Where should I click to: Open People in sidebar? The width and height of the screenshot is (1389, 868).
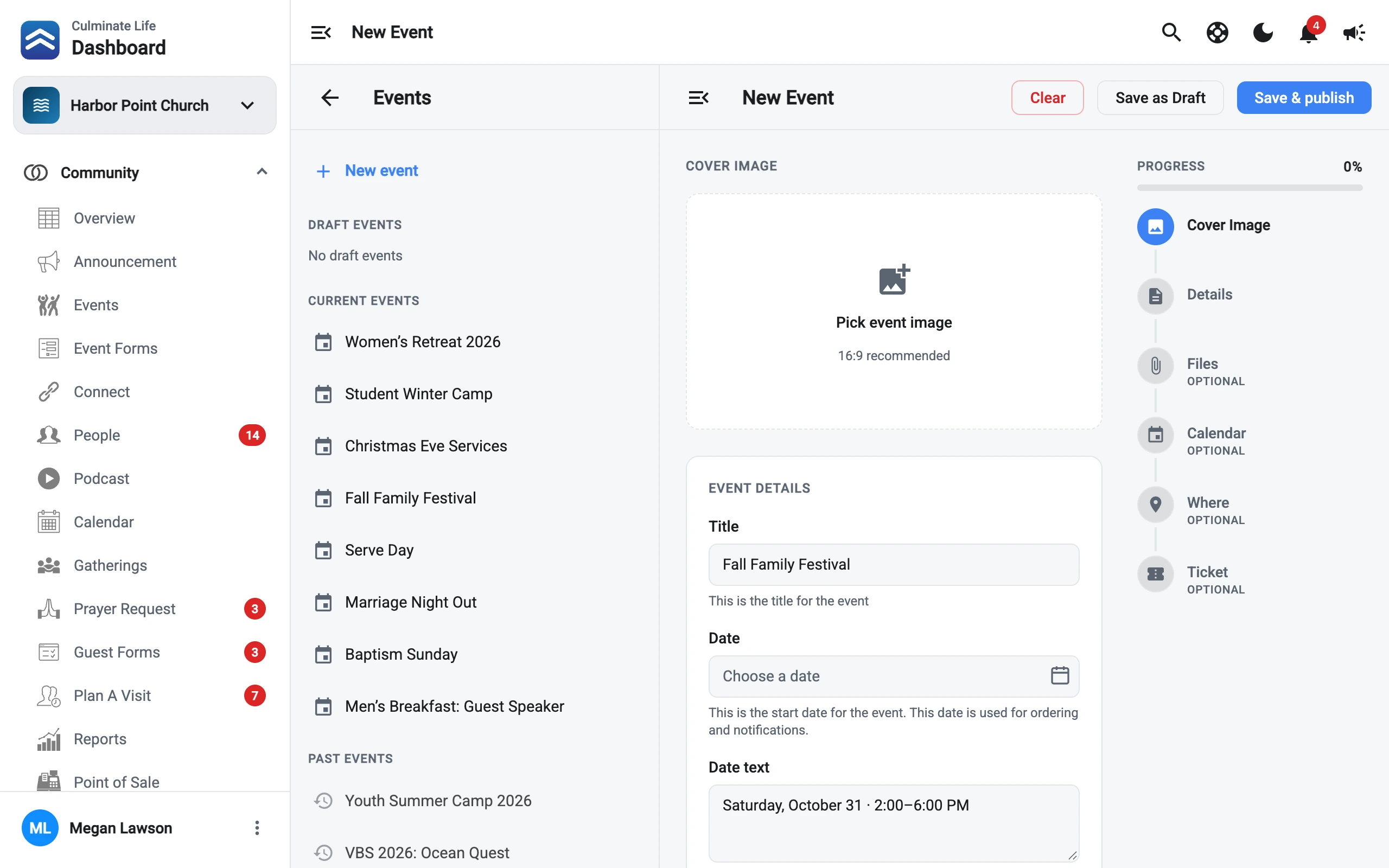click(145, 435)
